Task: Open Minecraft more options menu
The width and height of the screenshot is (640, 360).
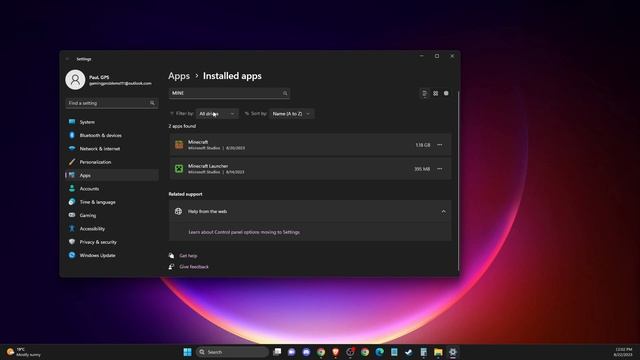Action: (440, 145)
